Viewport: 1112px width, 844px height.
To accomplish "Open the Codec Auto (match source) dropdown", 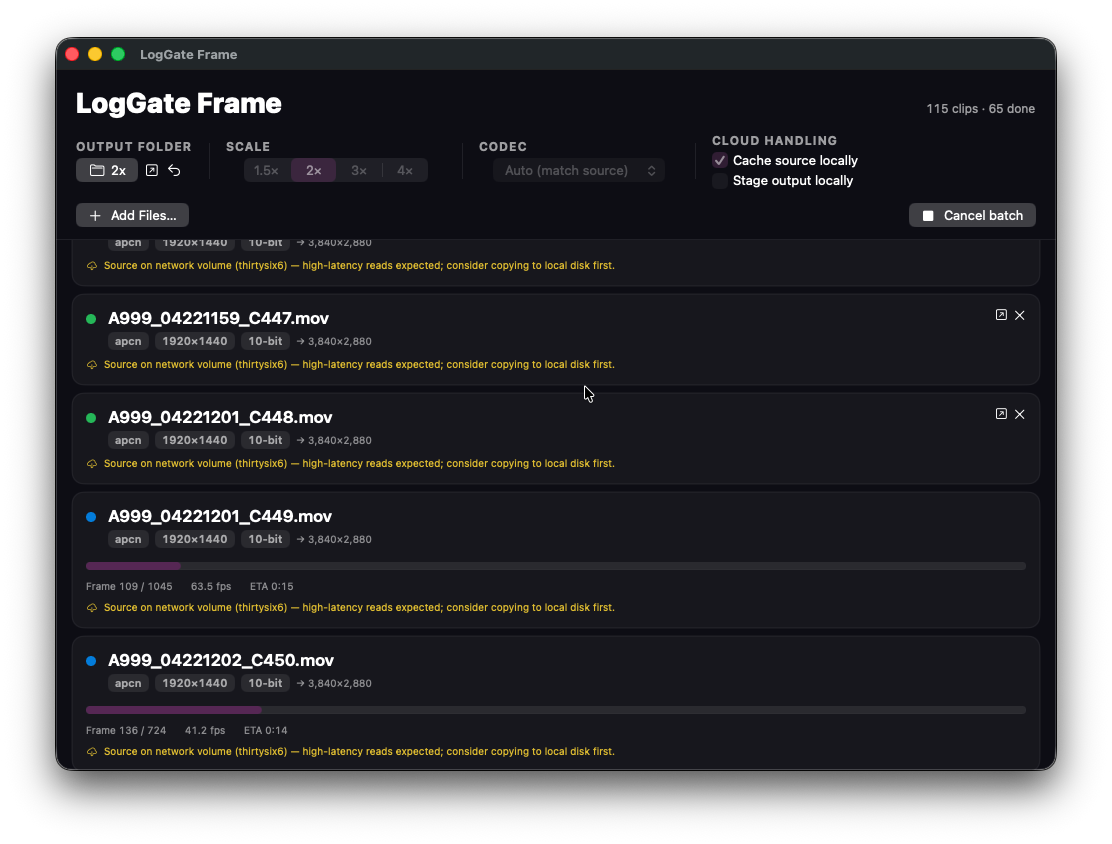I will (579, 170).
